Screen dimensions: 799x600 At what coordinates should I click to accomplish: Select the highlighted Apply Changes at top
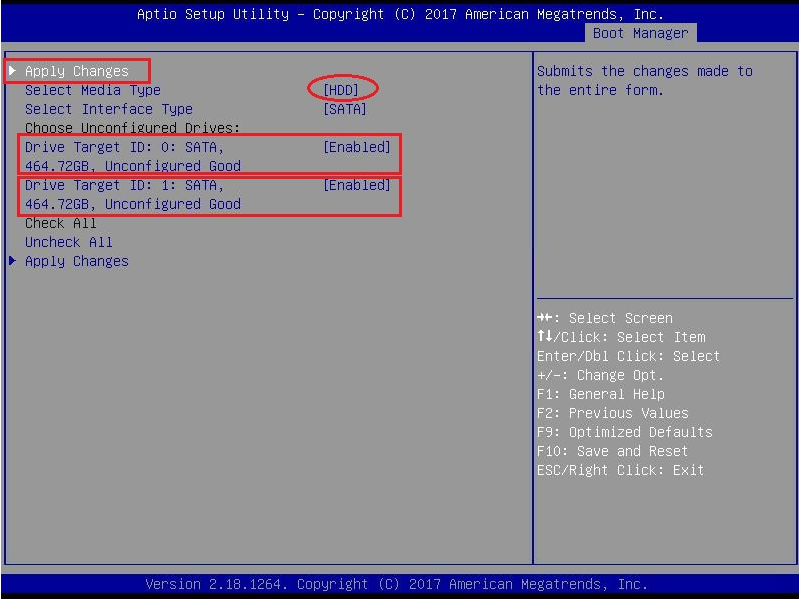[76, 71]
